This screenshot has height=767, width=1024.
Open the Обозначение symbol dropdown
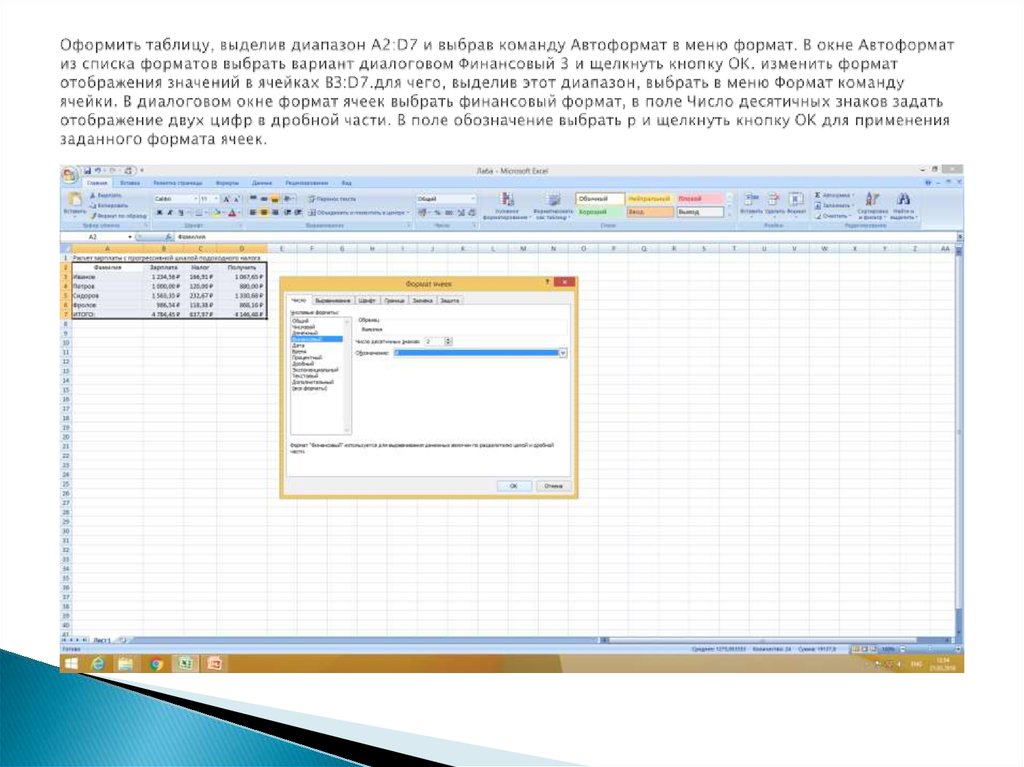coord(563,353)
